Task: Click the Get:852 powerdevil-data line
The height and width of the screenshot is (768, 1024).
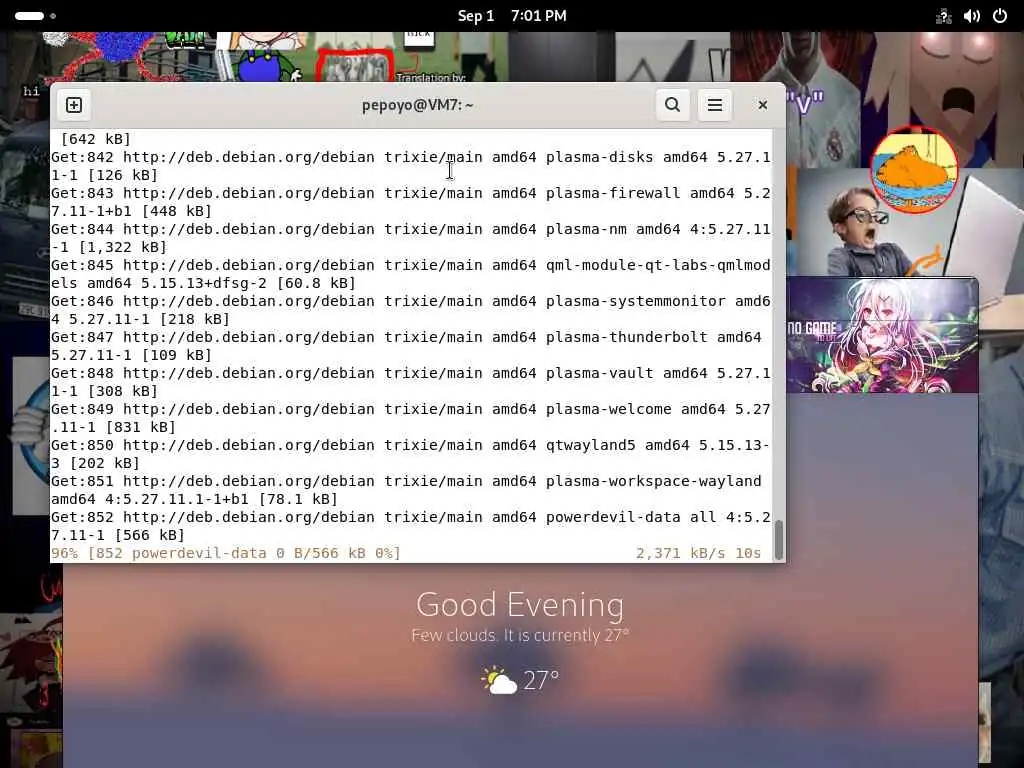Action: (x=411, y=525)
